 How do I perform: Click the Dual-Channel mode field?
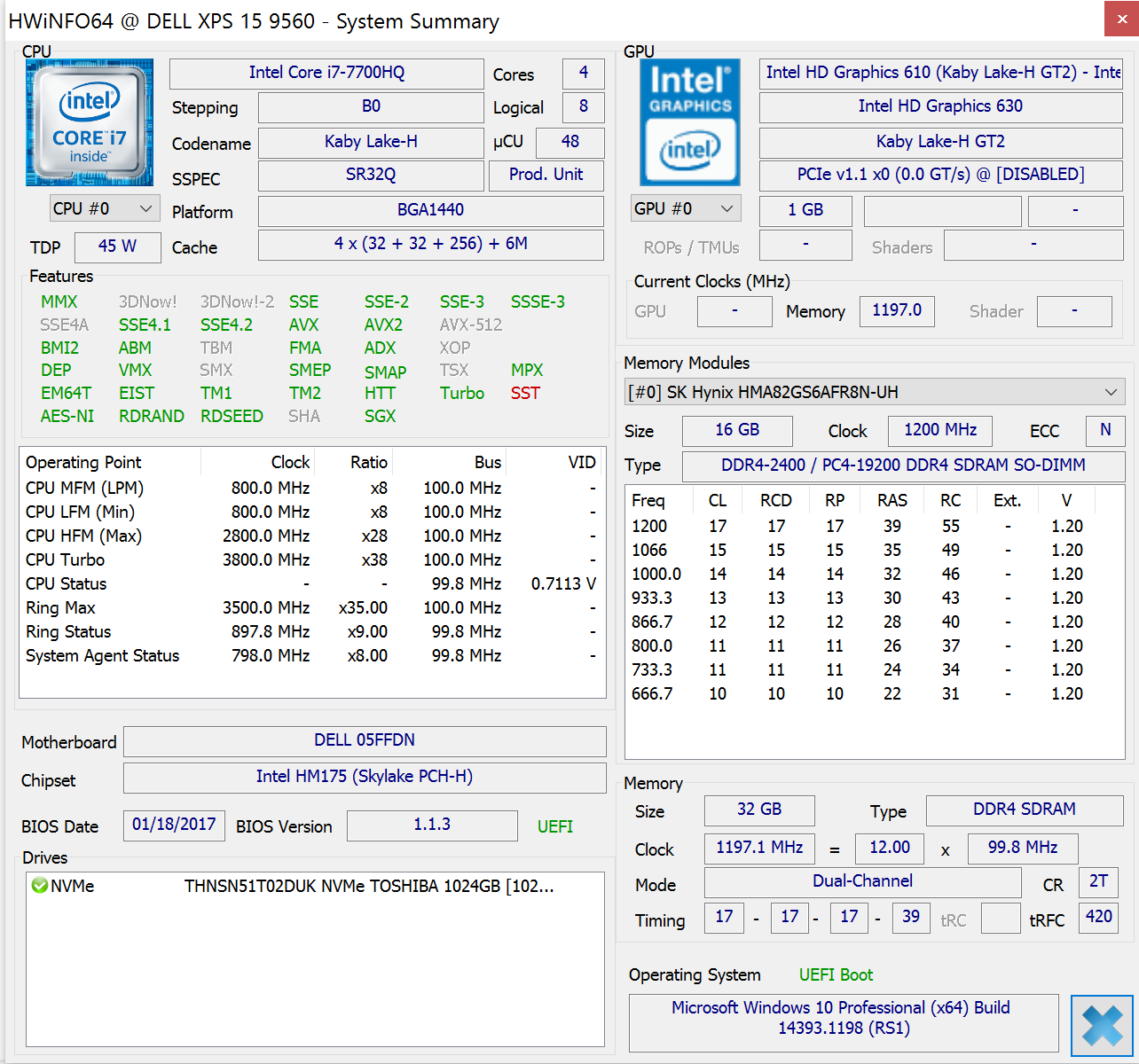(x=862, y=881)
